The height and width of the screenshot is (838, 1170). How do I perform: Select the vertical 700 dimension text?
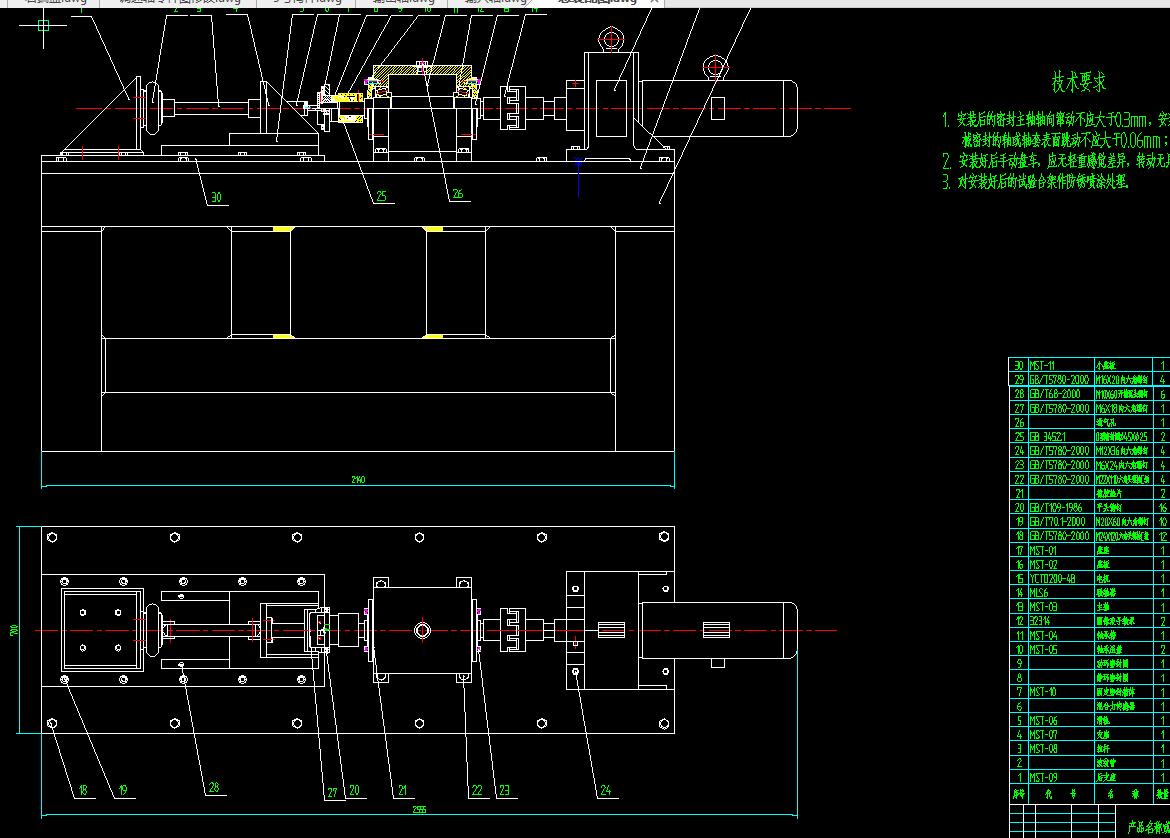13,630
